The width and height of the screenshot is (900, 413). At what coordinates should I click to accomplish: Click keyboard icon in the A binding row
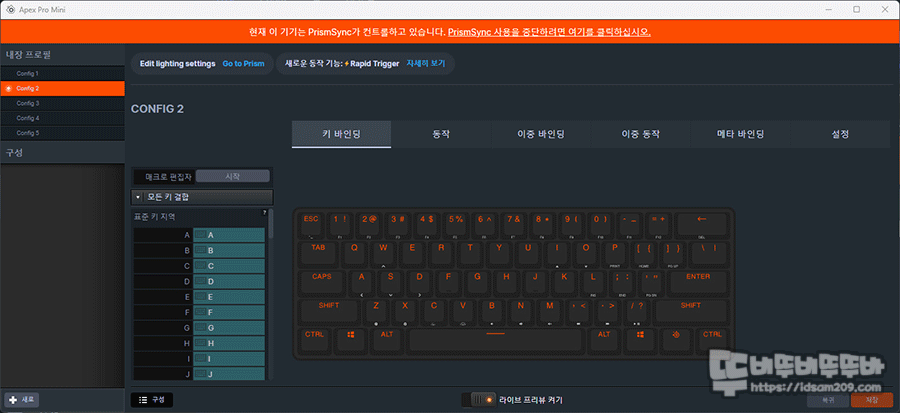[x=200, y=235]
